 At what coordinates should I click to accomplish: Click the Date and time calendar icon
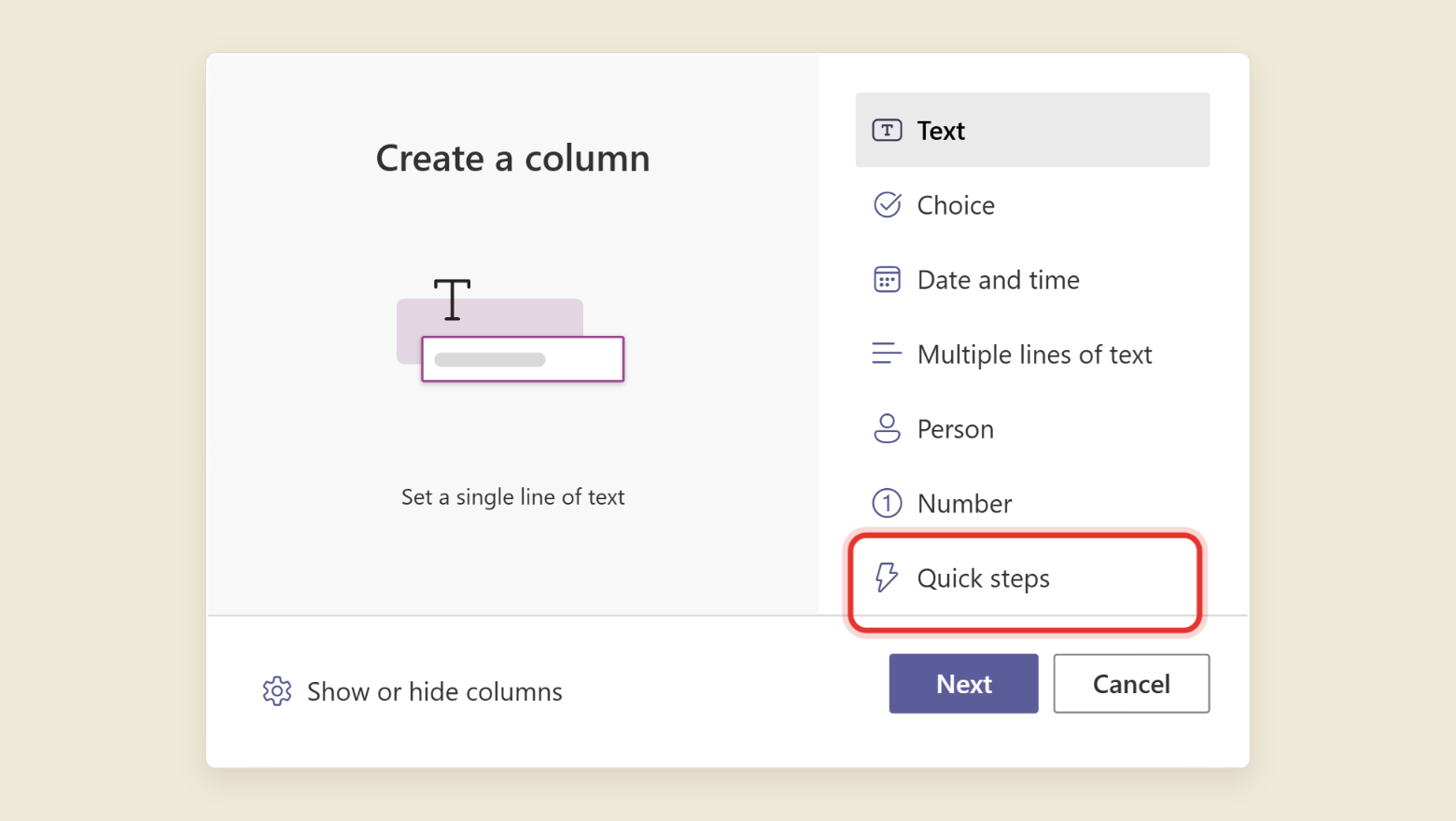(887, 279)
